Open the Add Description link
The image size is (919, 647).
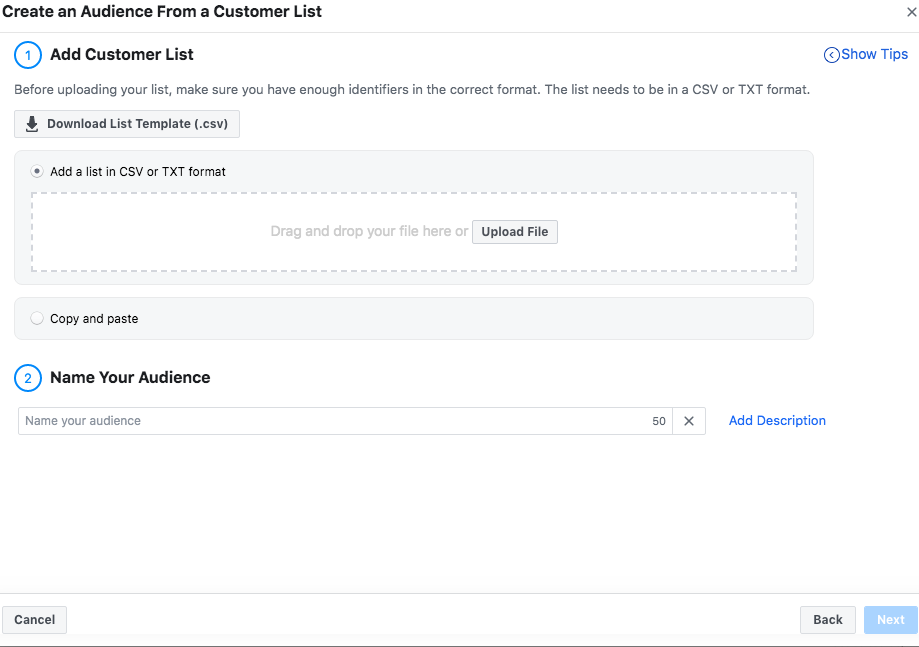click(777, 421)
